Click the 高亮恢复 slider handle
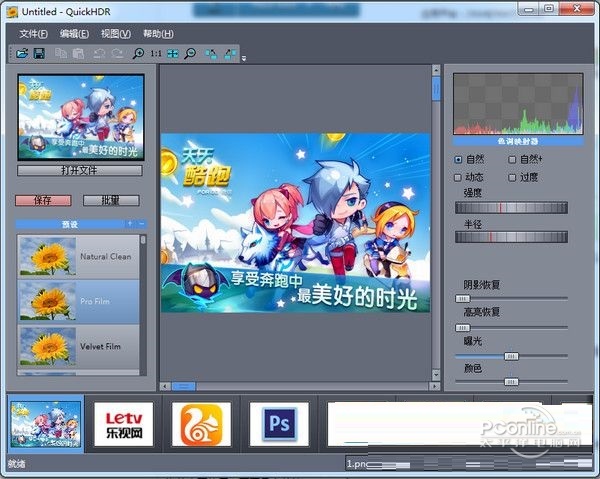600x479 pixels. point(463,328)
